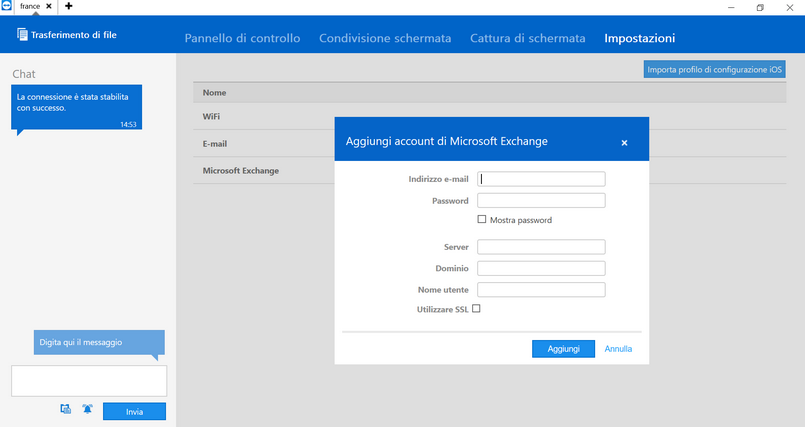
Task: Focus the Indirizzo e-mail field
Action: click(x=541, y=179)
